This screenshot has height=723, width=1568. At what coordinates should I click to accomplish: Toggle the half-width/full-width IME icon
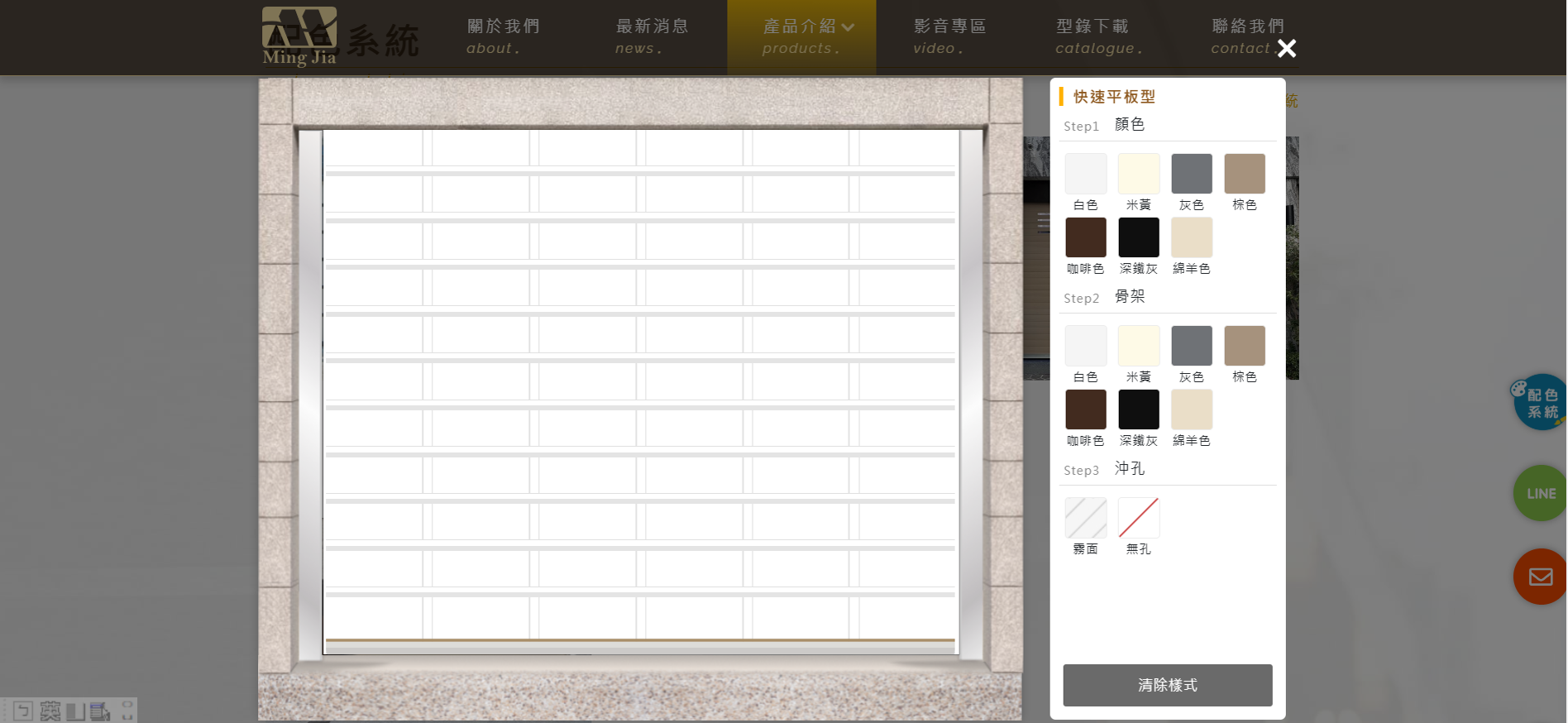click(x=76, y=711)
